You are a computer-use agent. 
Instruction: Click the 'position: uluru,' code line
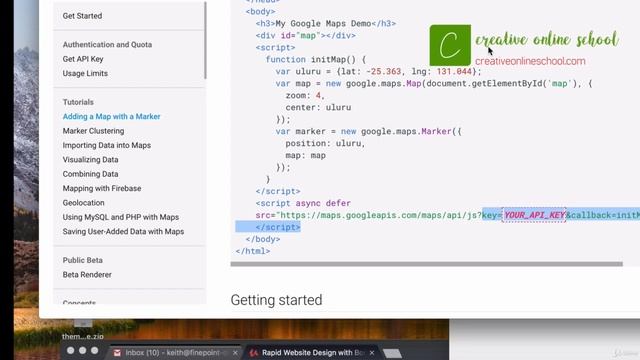tap(325, 143)
